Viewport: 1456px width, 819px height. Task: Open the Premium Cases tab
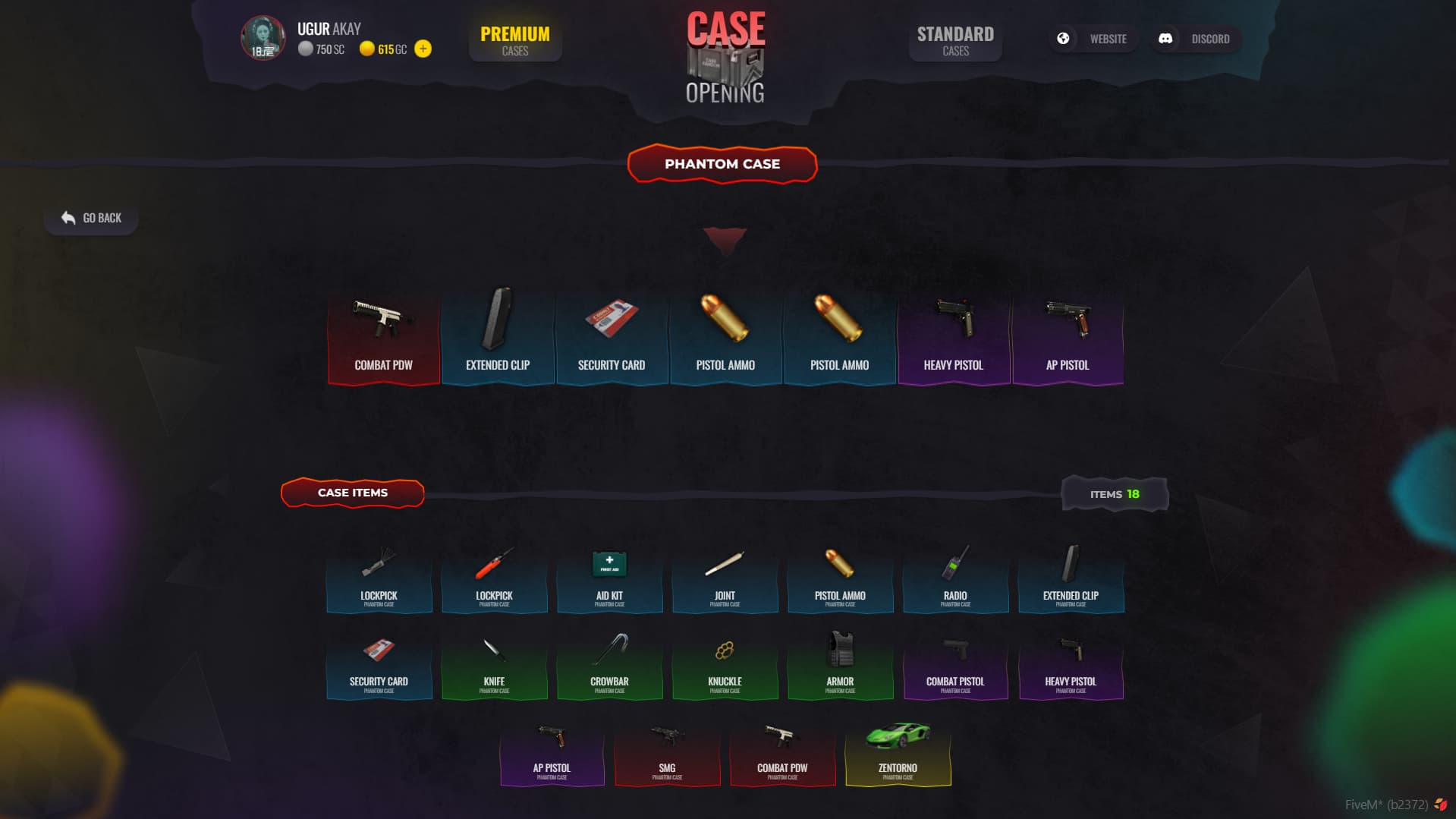(515, 40)
